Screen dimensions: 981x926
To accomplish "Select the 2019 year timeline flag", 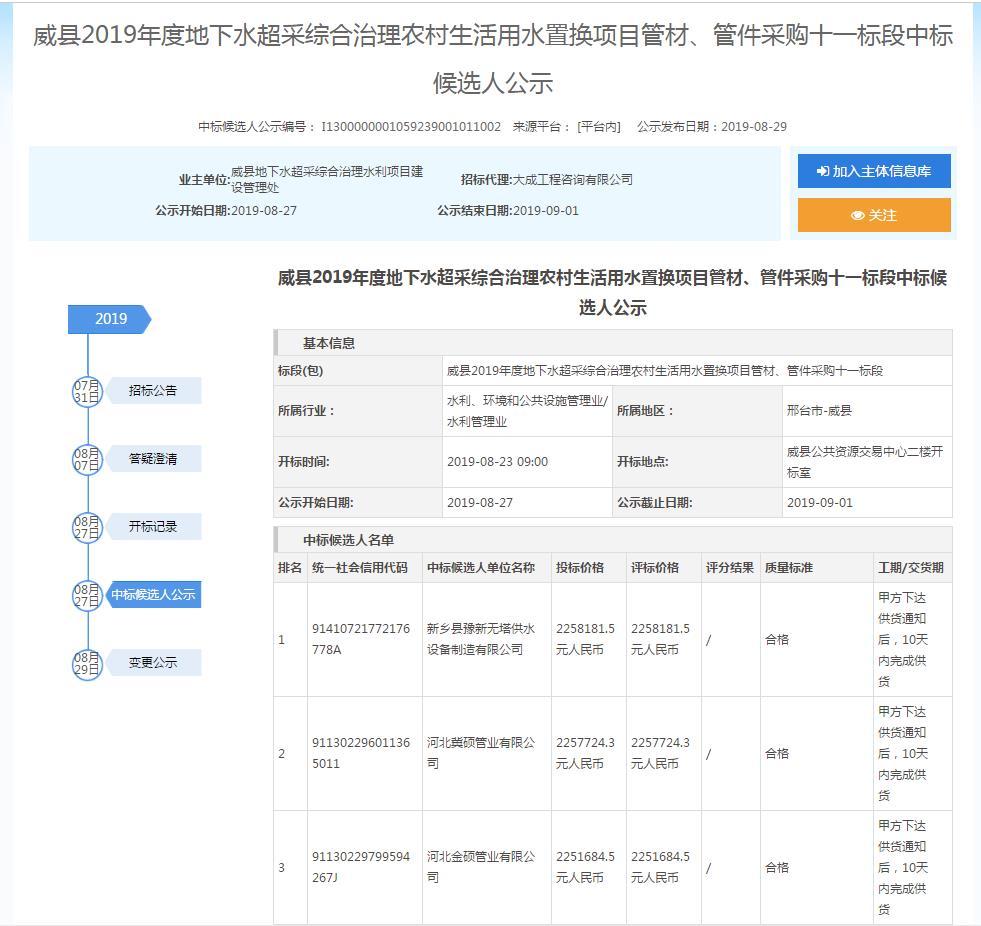I will pyautogui.click(x=110, y=319).
